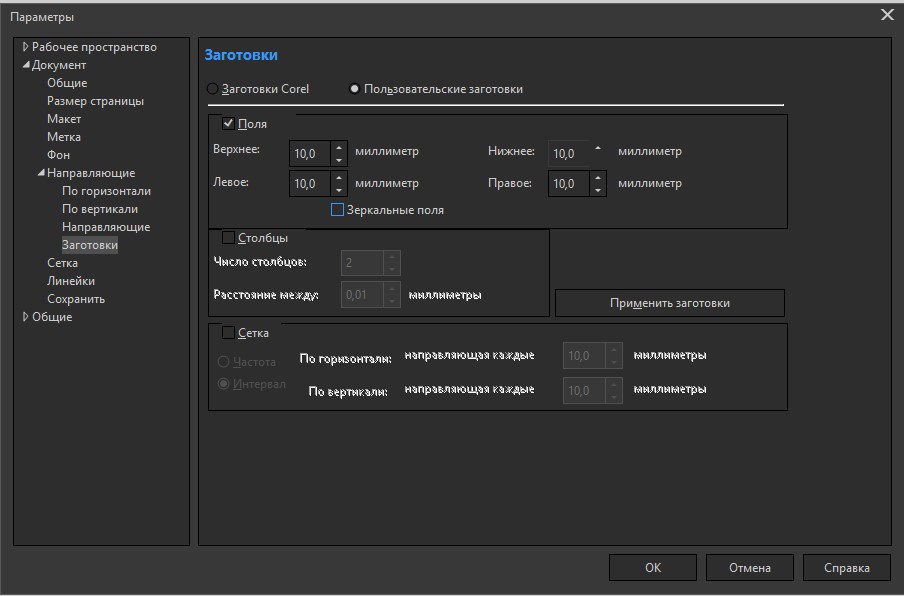Screen dimensions: 904x596
Task: Decrease the Левое margin with down arrow
Action: (338, 190)
